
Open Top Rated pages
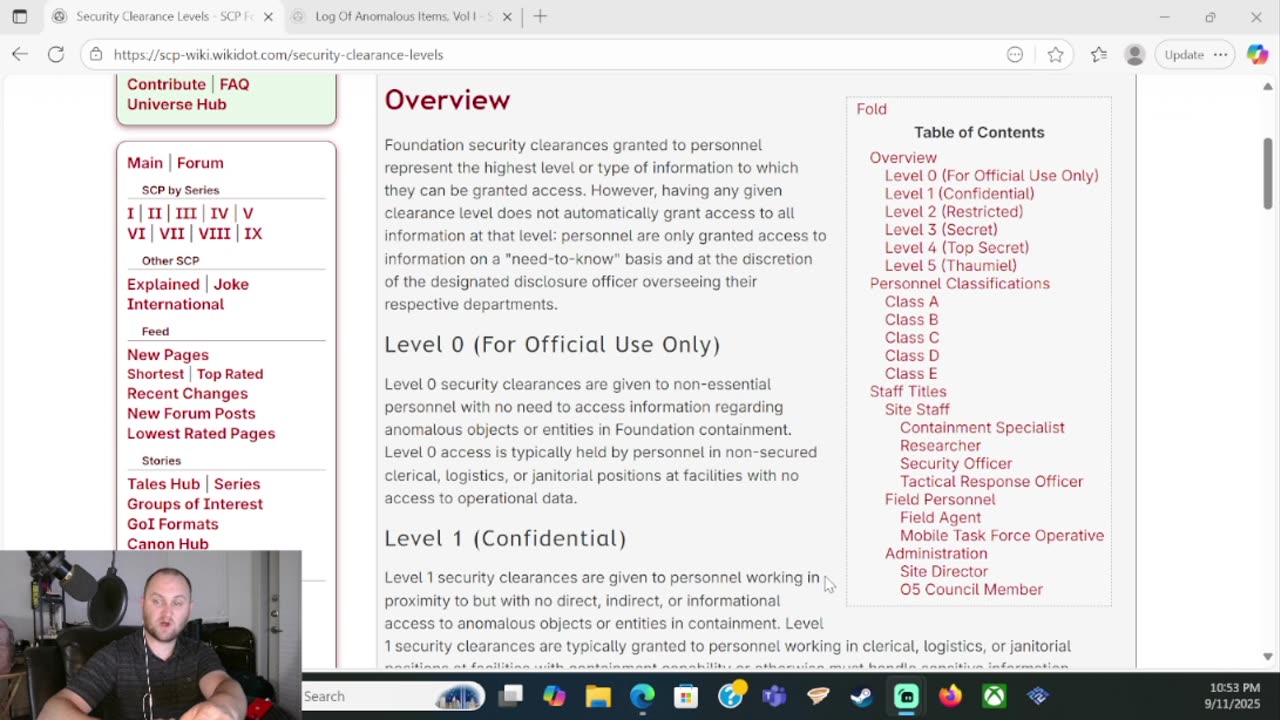(x=230, y=374)
